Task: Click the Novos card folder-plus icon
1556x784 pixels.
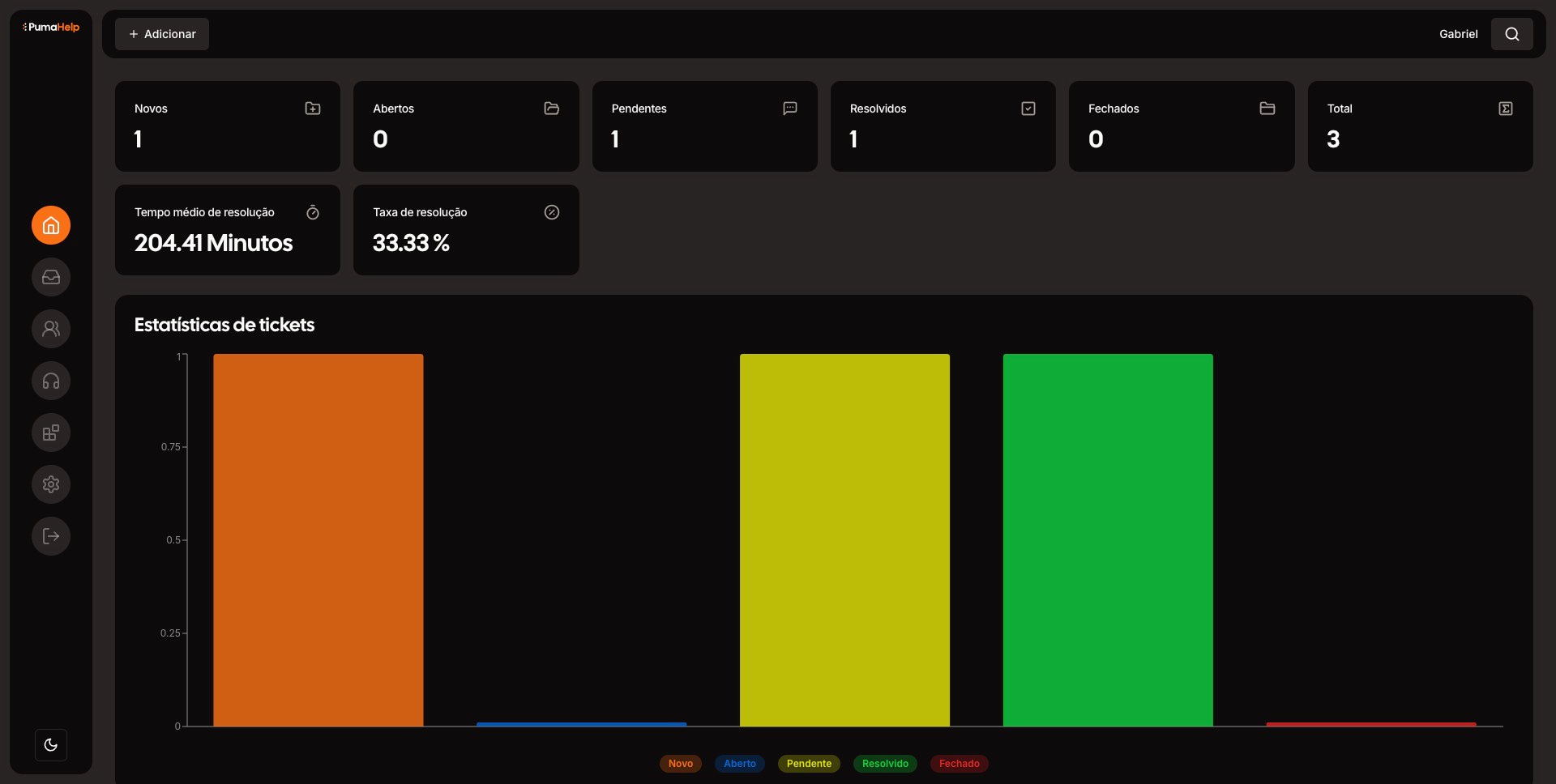Action: point(313,109)
